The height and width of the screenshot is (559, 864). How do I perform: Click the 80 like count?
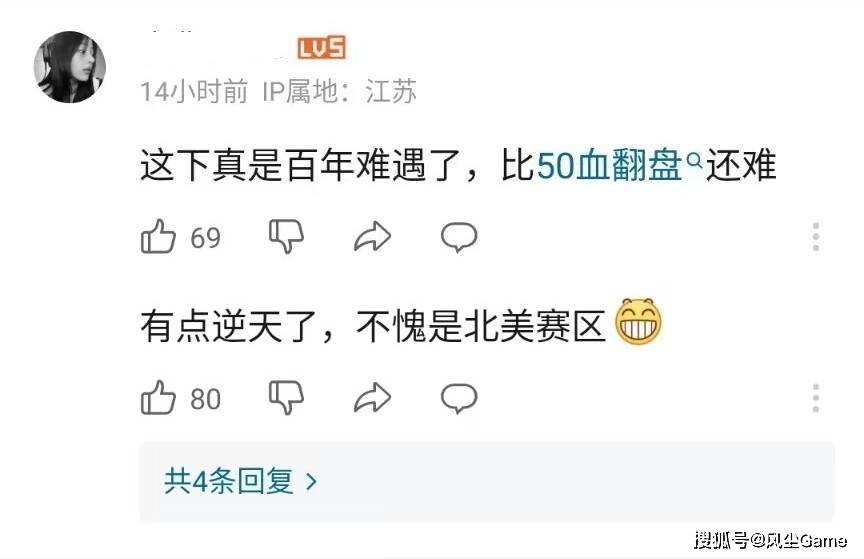coord(206,399)
